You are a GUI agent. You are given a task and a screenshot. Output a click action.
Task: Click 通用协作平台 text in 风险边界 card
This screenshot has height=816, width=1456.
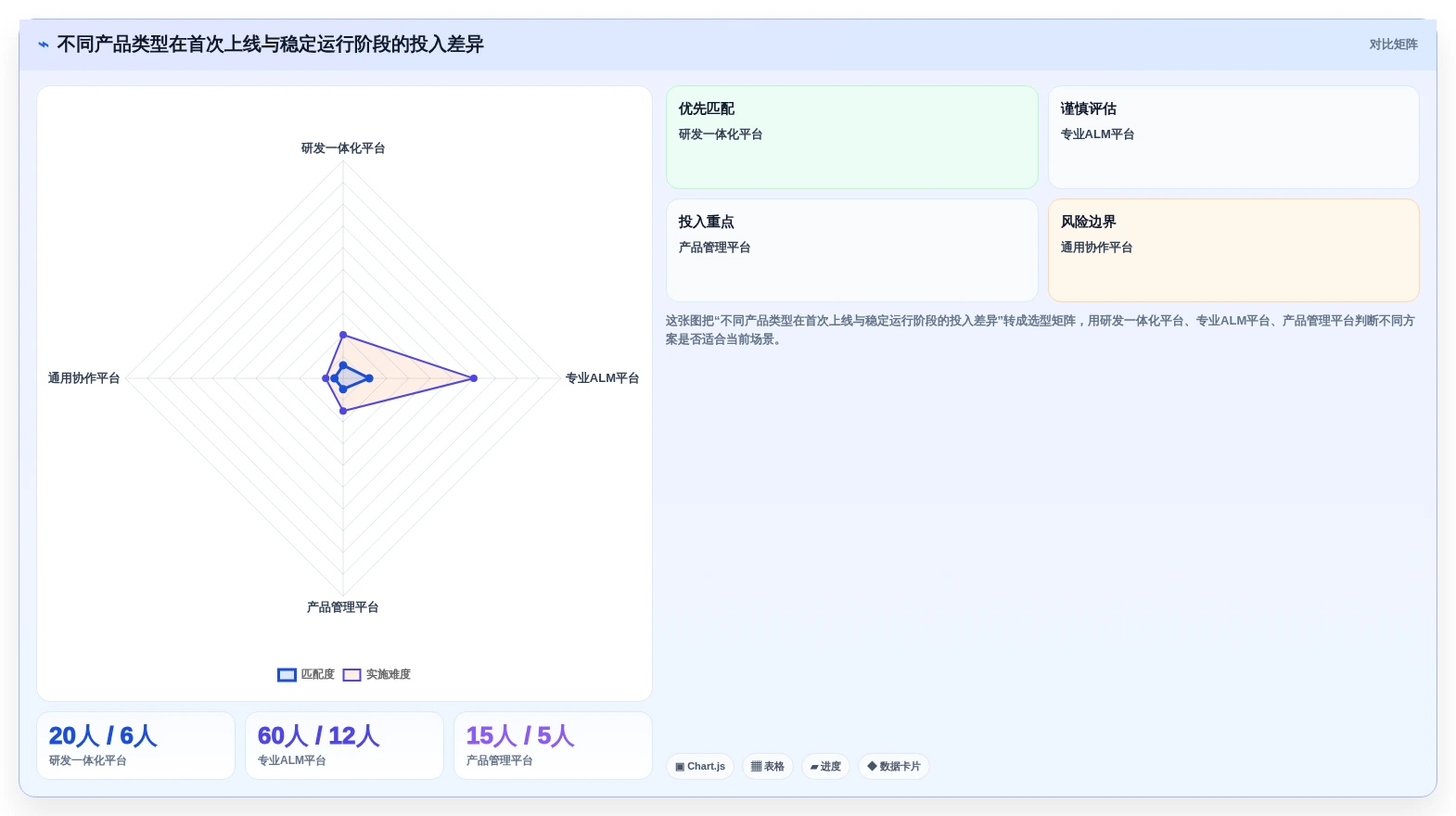[1096, 248]
